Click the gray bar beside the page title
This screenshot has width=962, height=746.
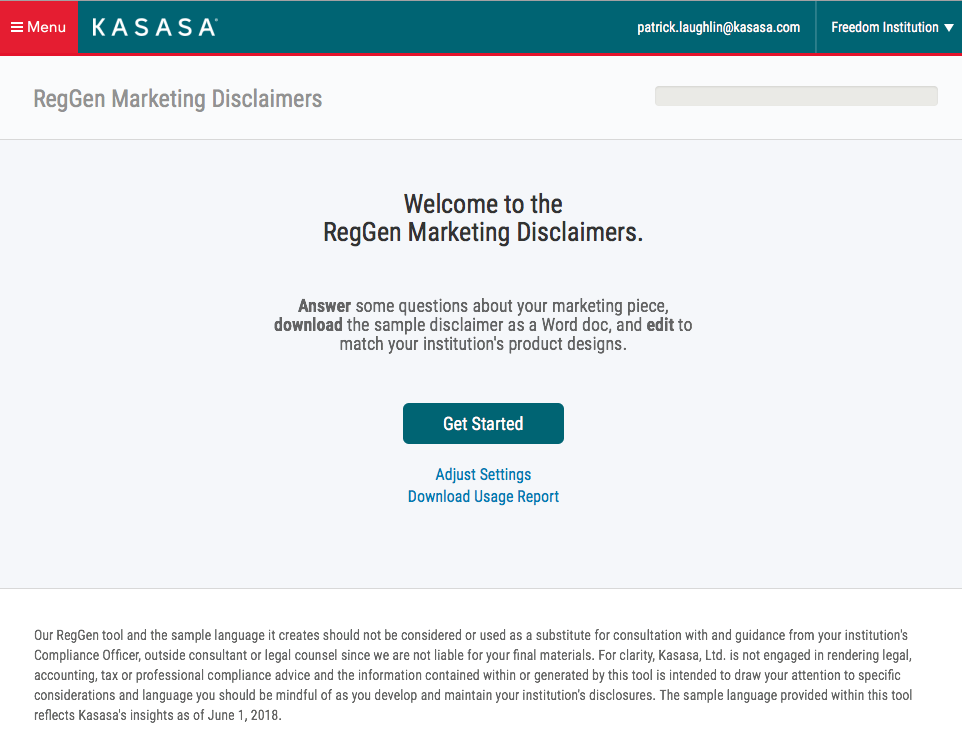(796, 96)
